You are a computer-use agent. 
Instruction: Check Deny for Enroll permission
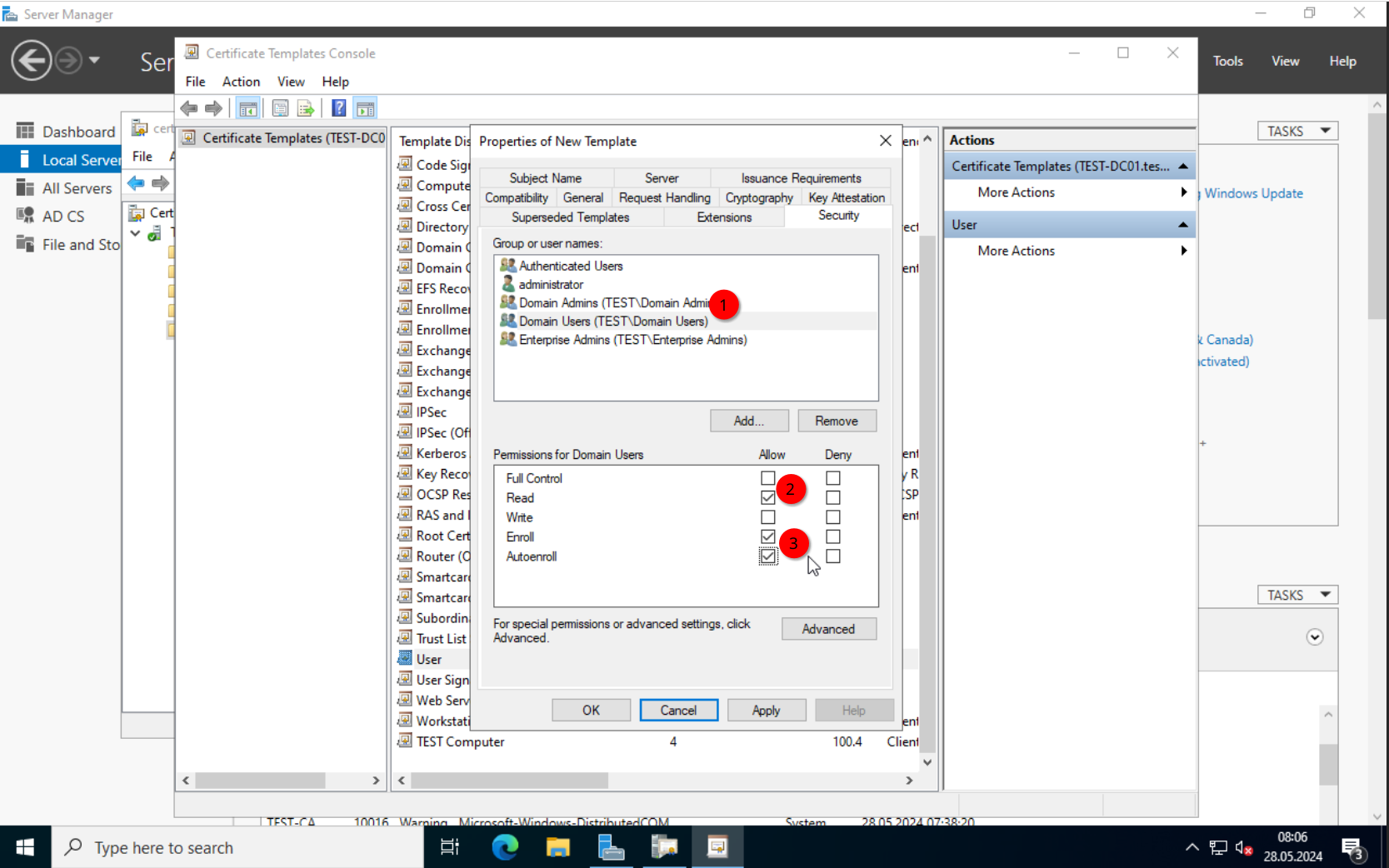[833, 536]
